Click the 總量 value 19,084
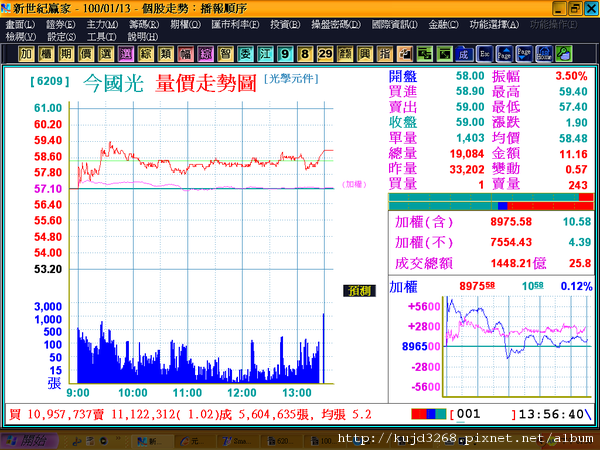 point(467,154)
